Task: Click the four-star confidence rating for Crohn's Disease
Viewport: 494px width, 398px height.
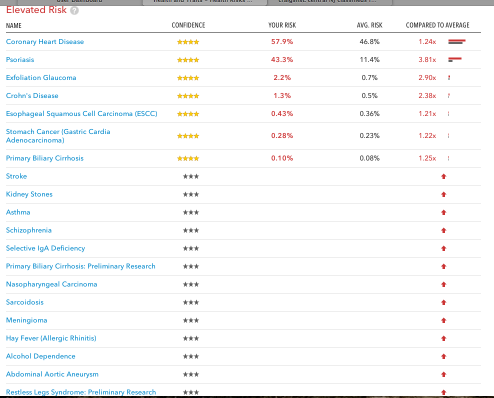Action: tap(188, 96)
